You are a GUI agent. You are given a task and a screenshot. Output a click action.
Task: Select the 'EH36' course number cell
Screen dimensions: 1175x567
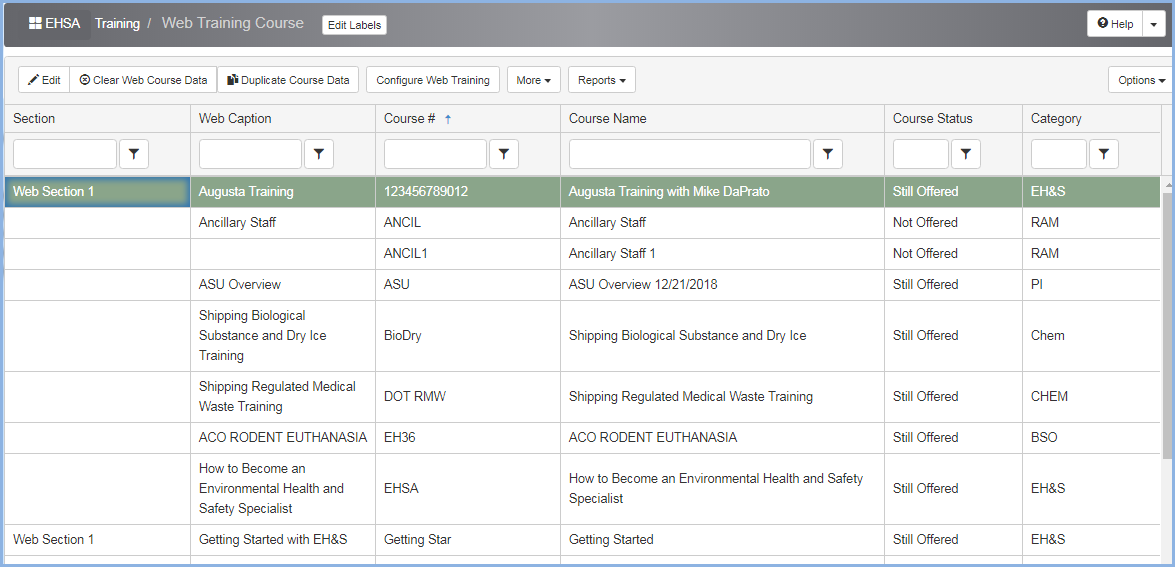tap(468, 437)
